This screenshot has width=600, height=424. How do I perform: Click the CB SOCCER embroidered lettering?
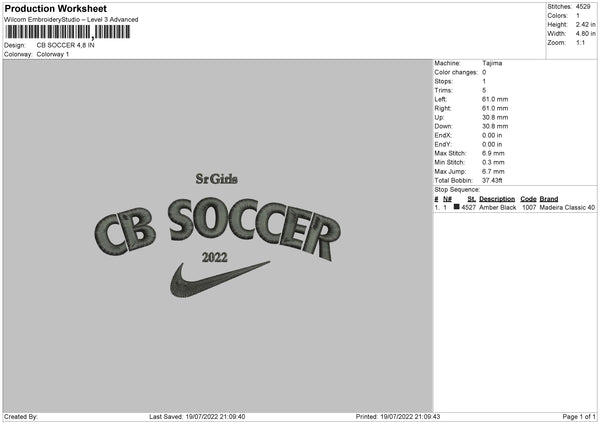pos(217,228)
